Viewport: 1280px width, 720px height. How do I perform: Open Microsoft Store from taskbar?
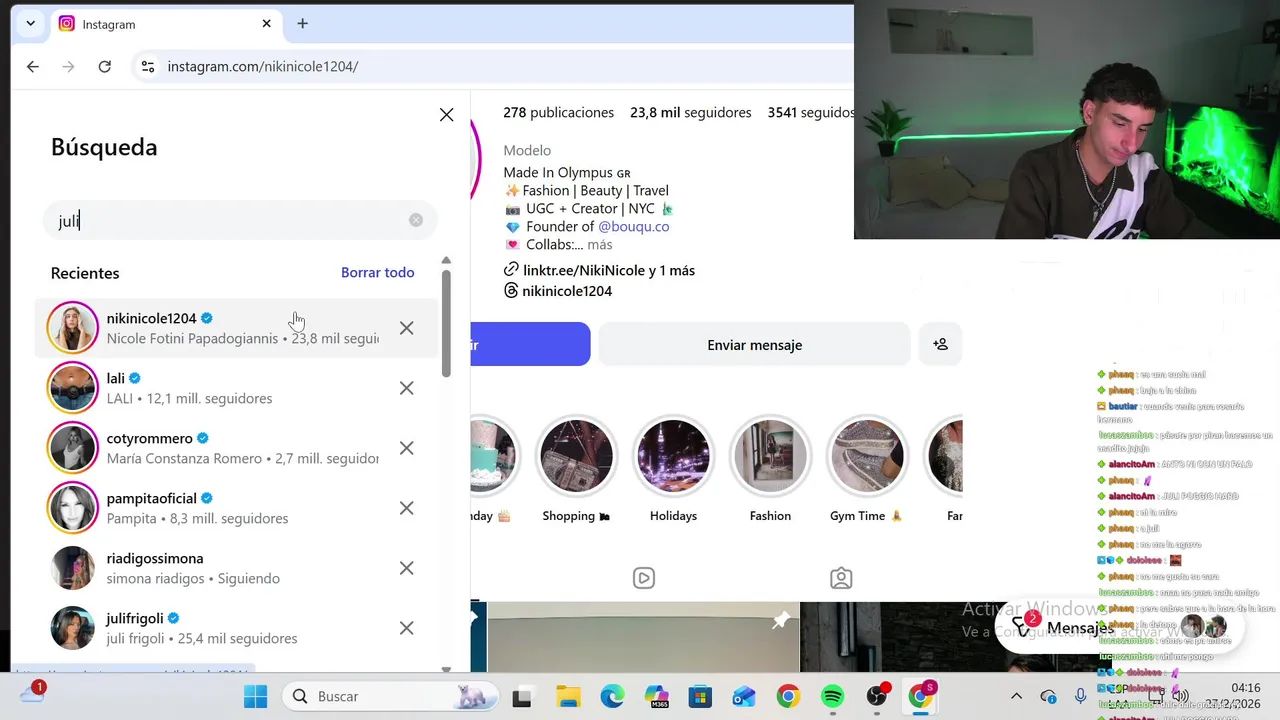click(x=700, y=697)
